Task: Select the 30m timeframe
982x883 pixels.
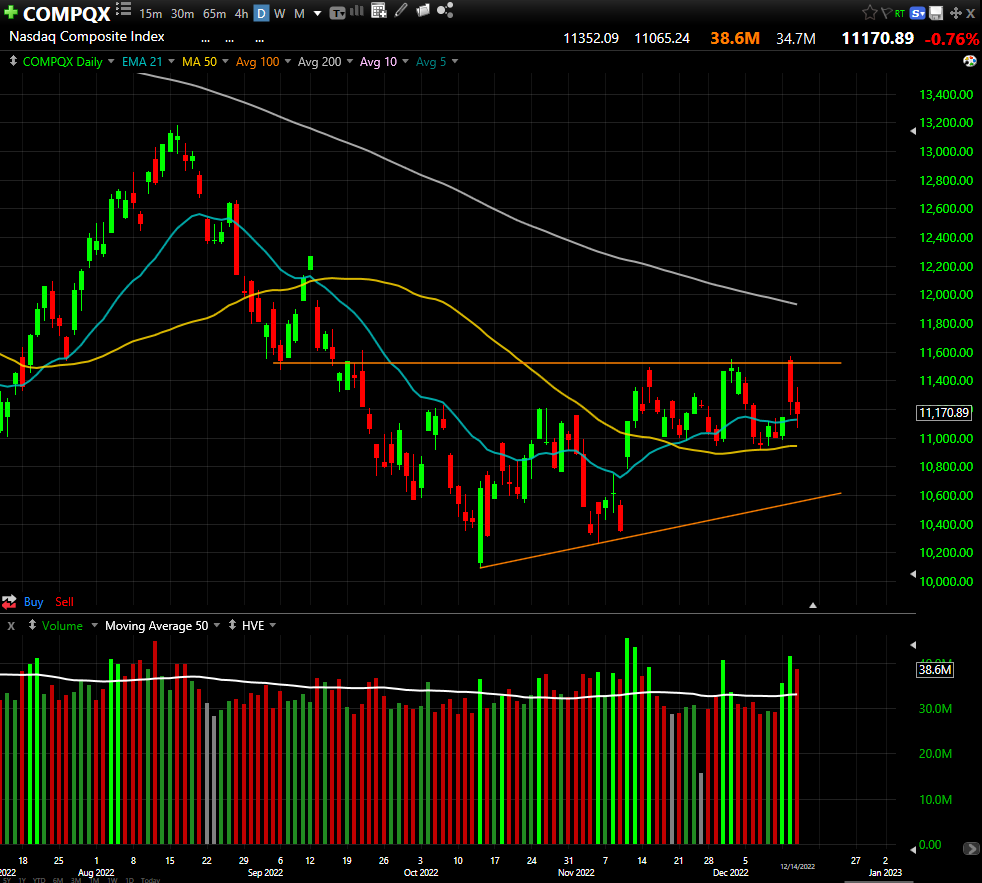Action: pos(182,13)
